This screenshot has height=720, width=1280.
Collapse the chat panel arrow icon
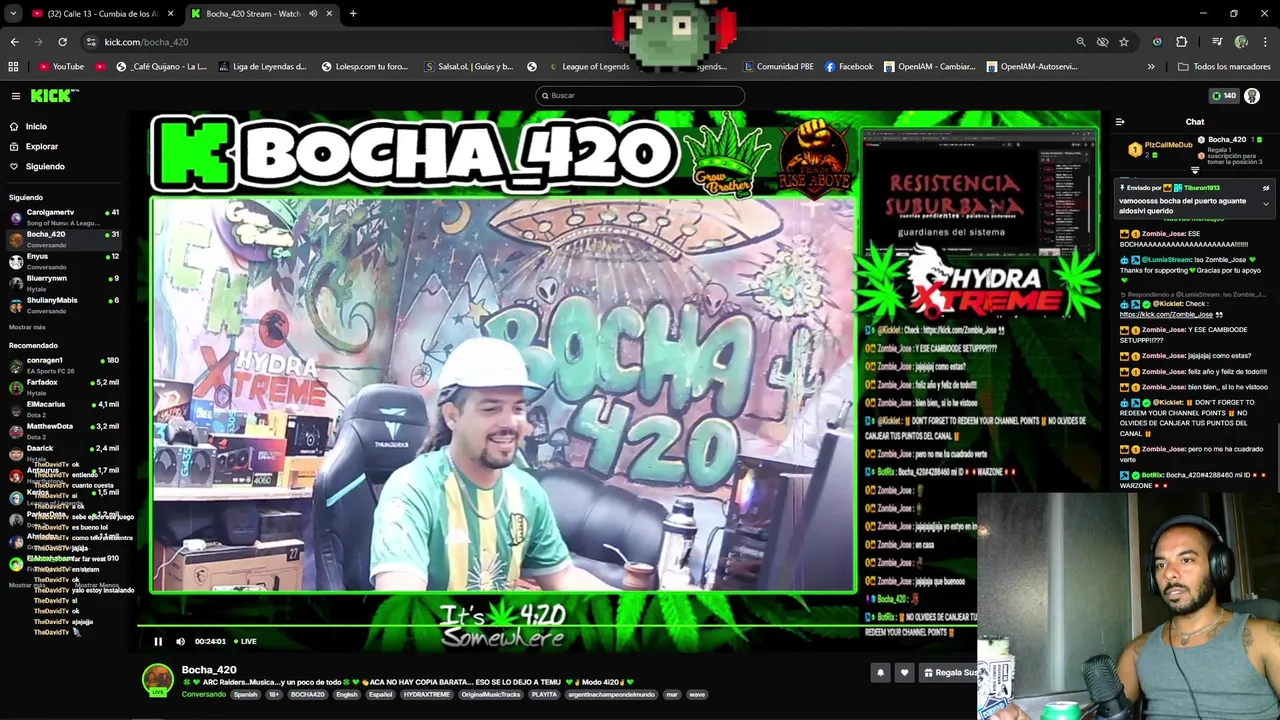(1120, 122)
